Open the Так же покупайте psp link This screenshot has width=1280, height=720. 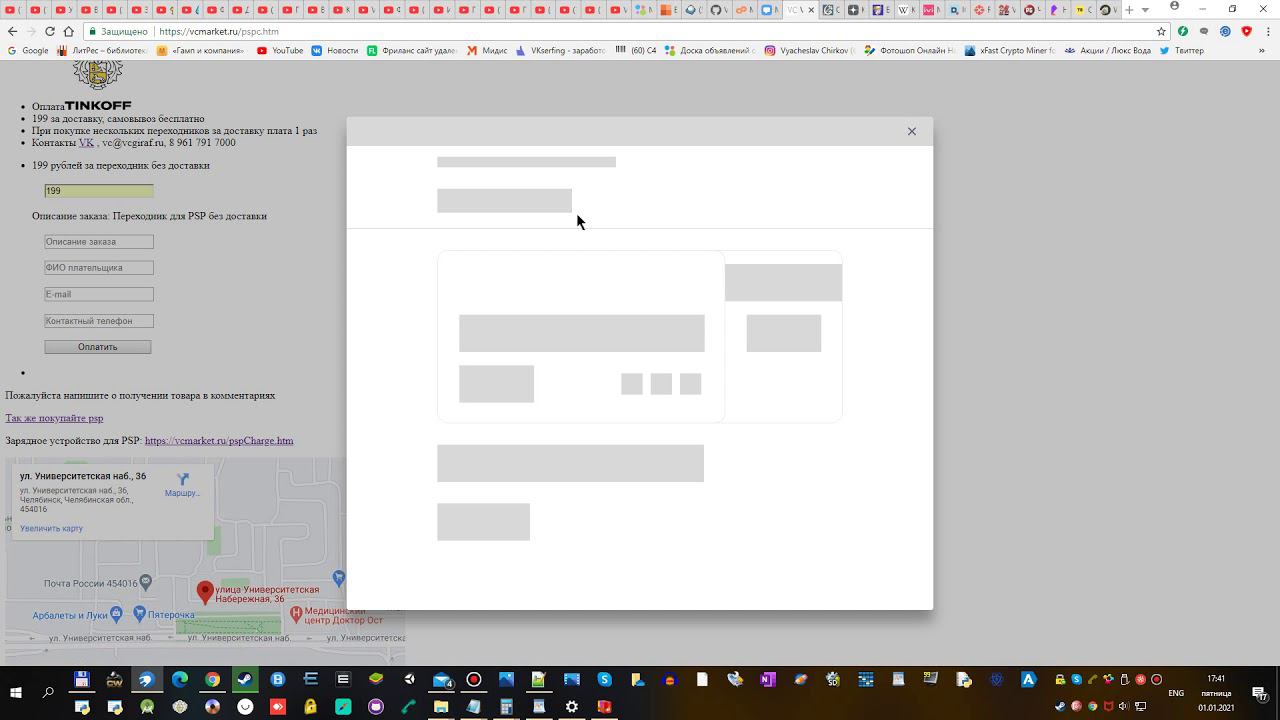click(54, 418)
